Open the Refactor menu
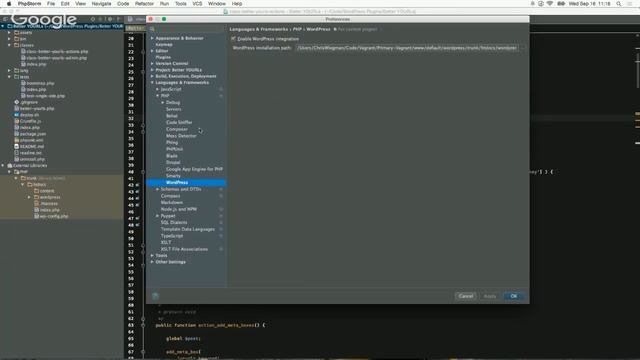 click(144, 4)
